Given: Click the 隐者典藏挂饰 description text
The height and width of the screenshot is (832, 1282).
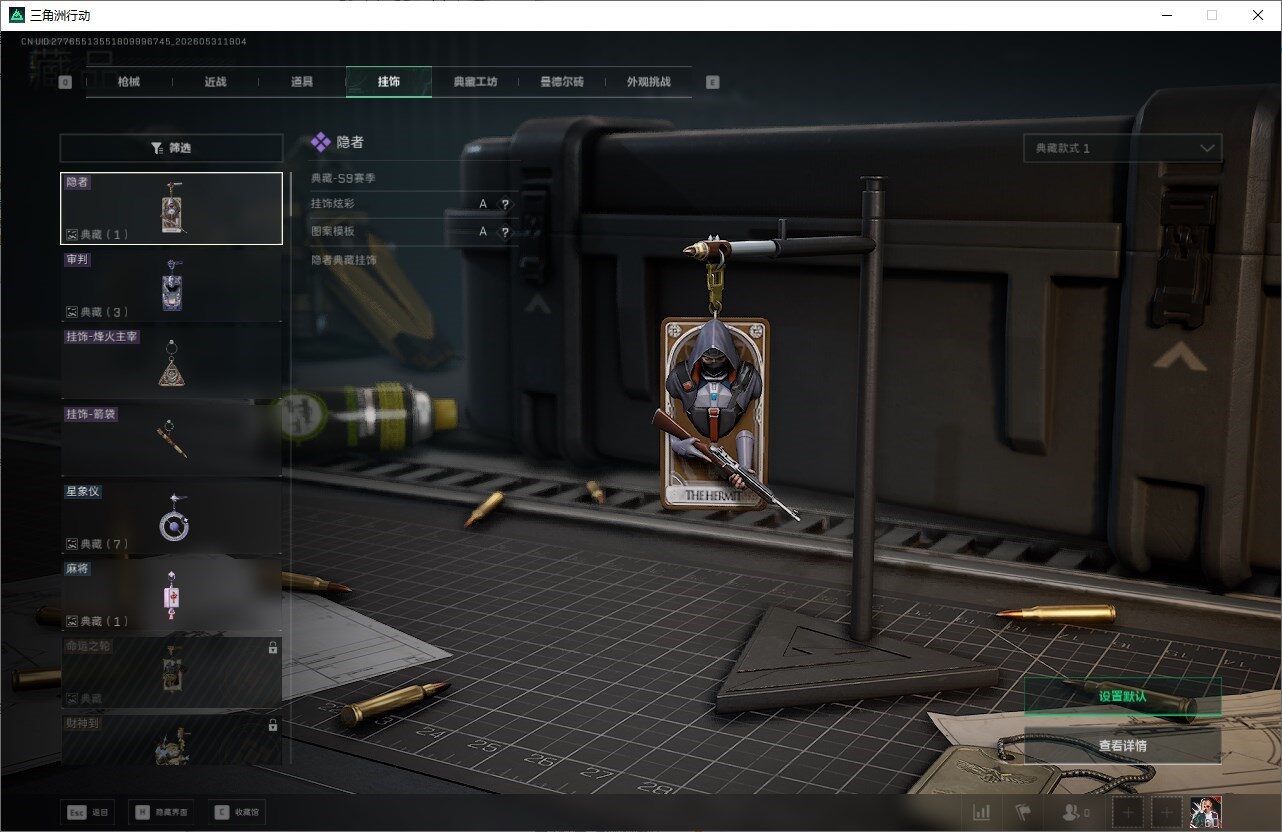Looking at the screenshot, I should [x=344, y=260].
